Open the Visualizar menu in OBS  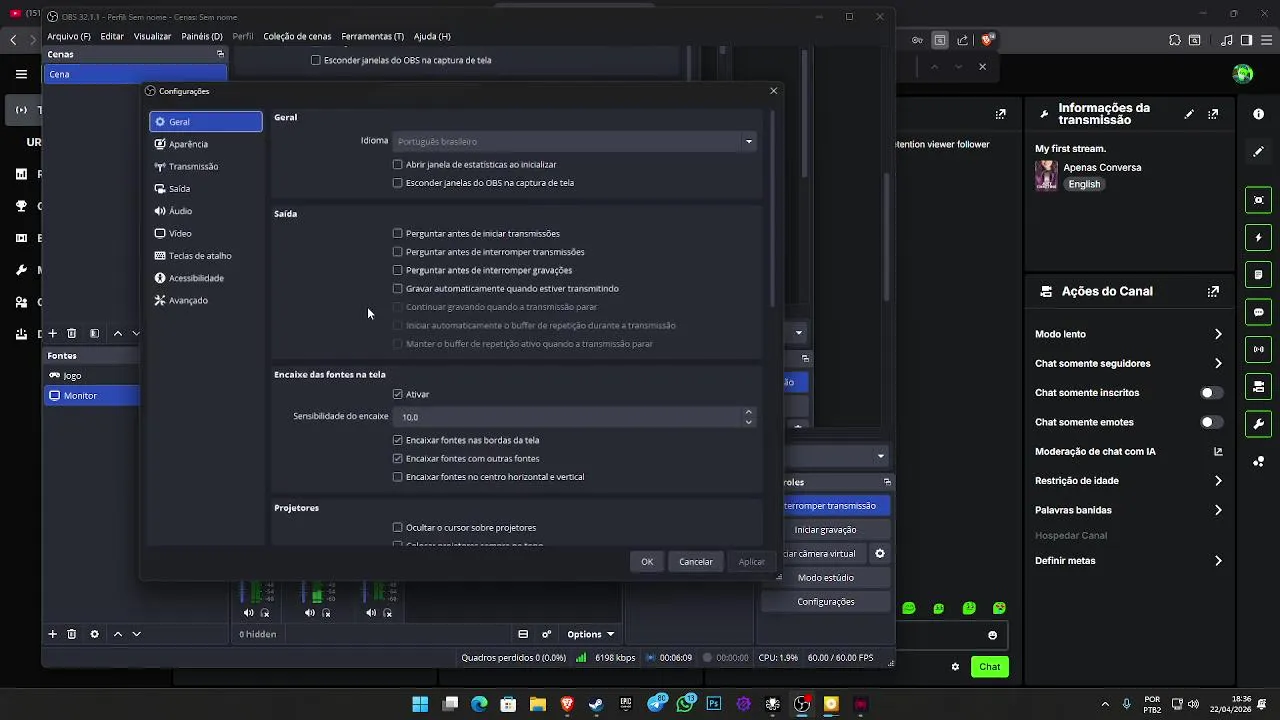pos(153,36)
